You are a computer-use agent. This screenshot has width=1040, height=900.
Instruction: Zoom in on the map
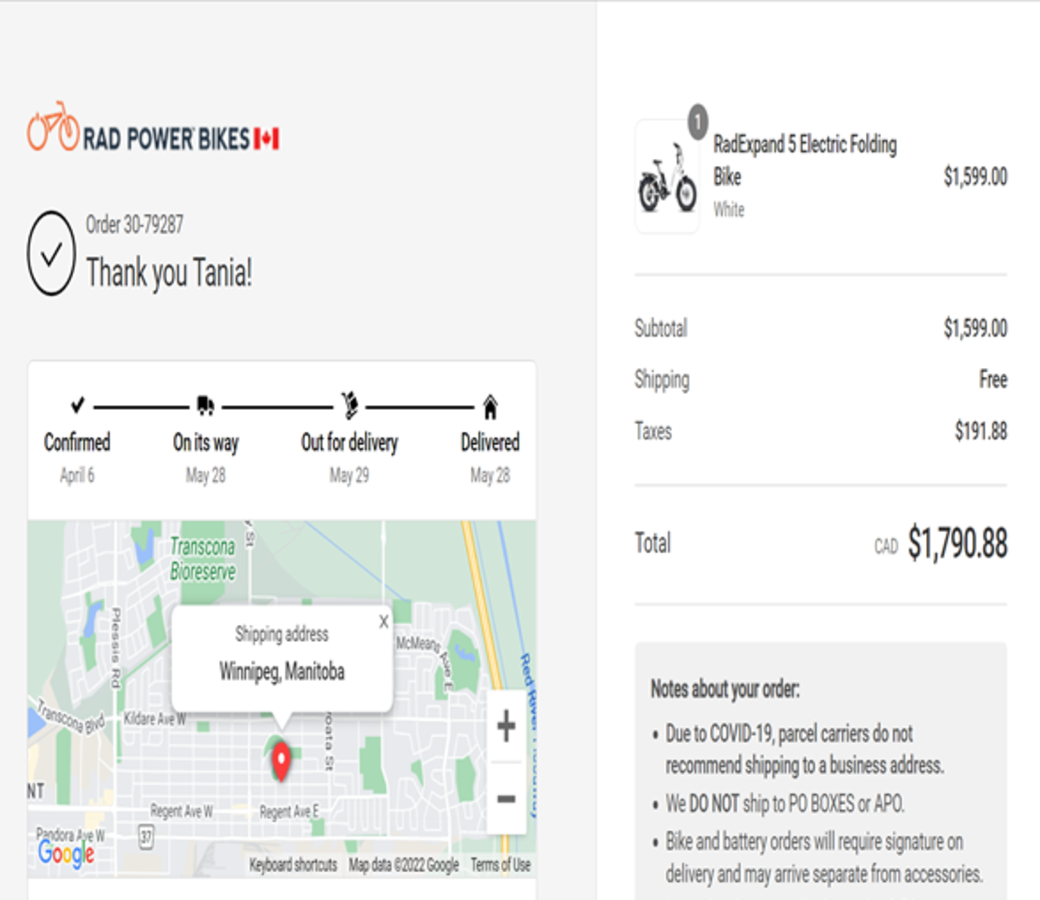click(x=506, y=726)
